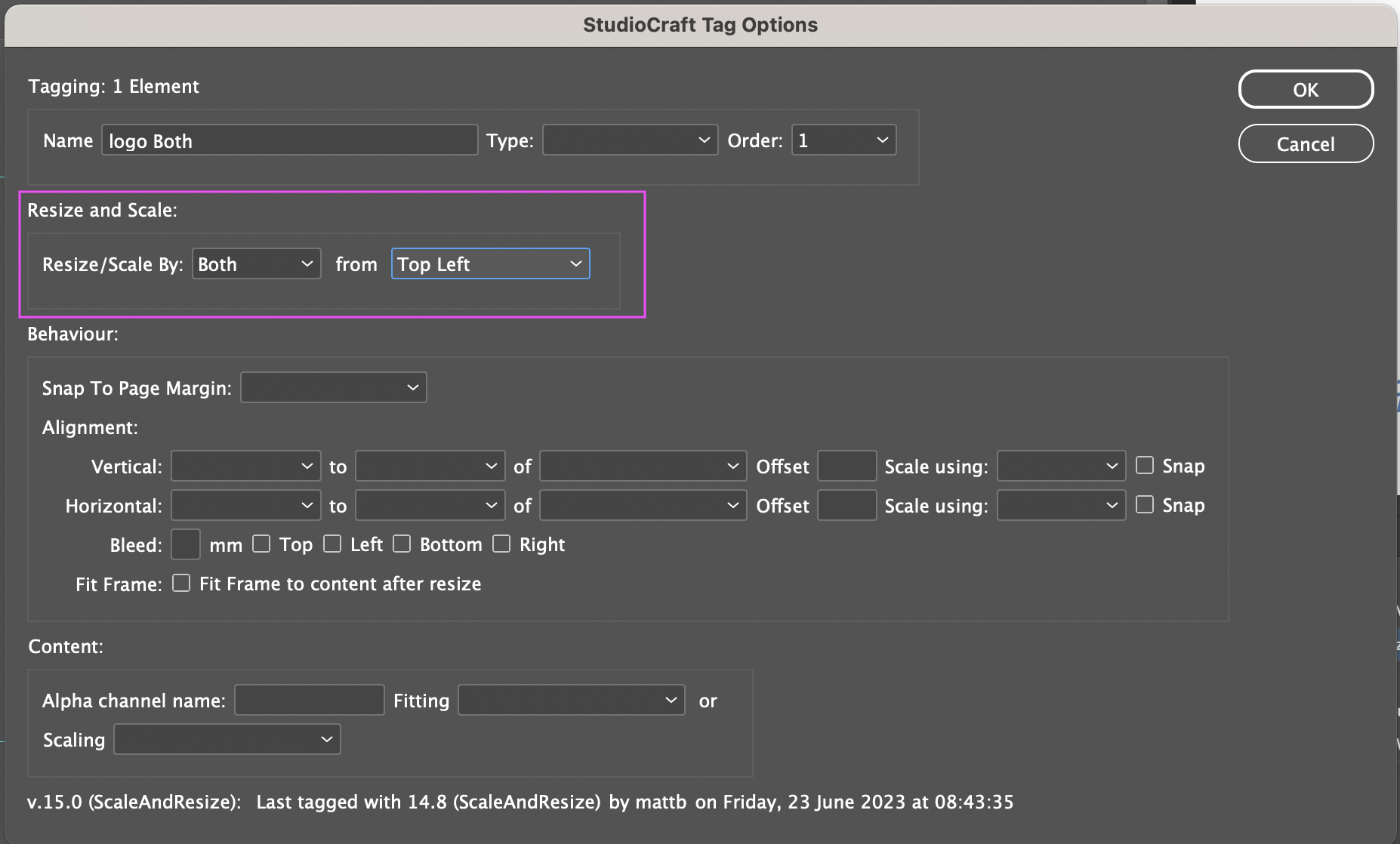Open the Fitting dropdown
The image size is (1400, 844).
[x=572, y=700]
